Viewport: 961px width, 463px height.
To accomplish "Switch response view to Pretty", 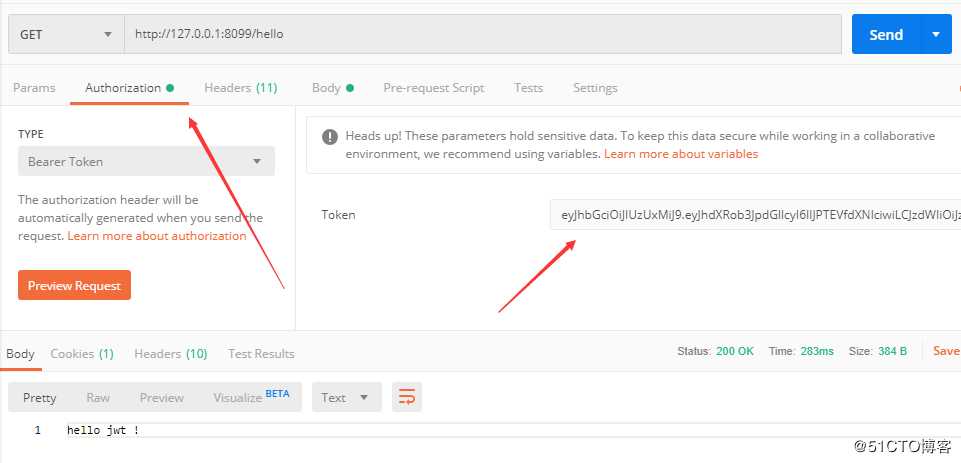I will [x=40, y=397].
